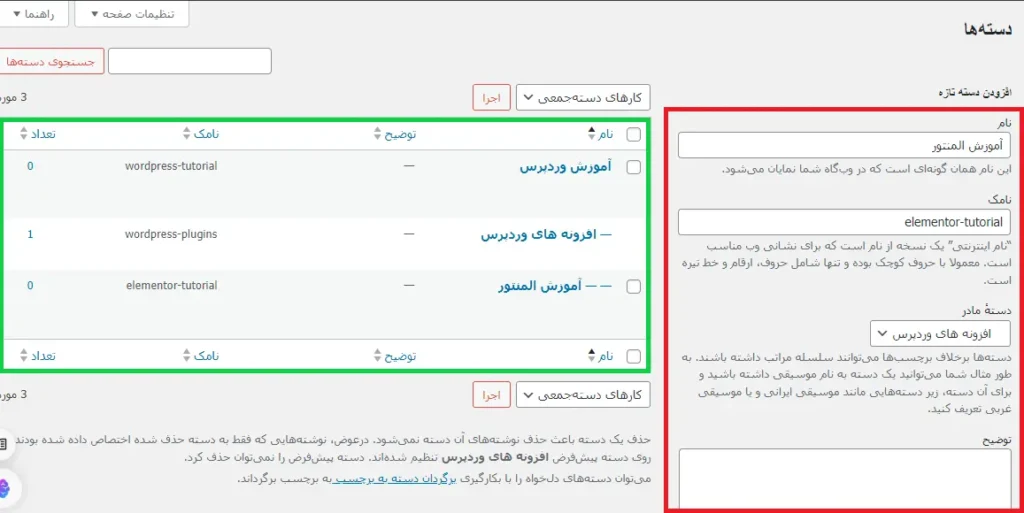Click post count 0 in elementor-tutorial table row
Screen dimensions: 1024x513
(x=30, y=285)
